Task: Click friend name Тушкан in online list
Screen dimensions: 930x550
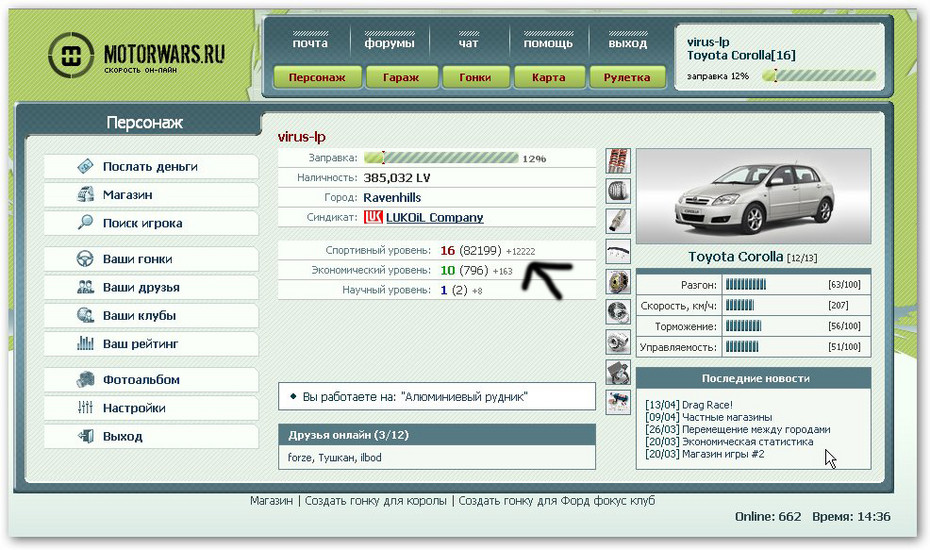Action: click(336, 457)
